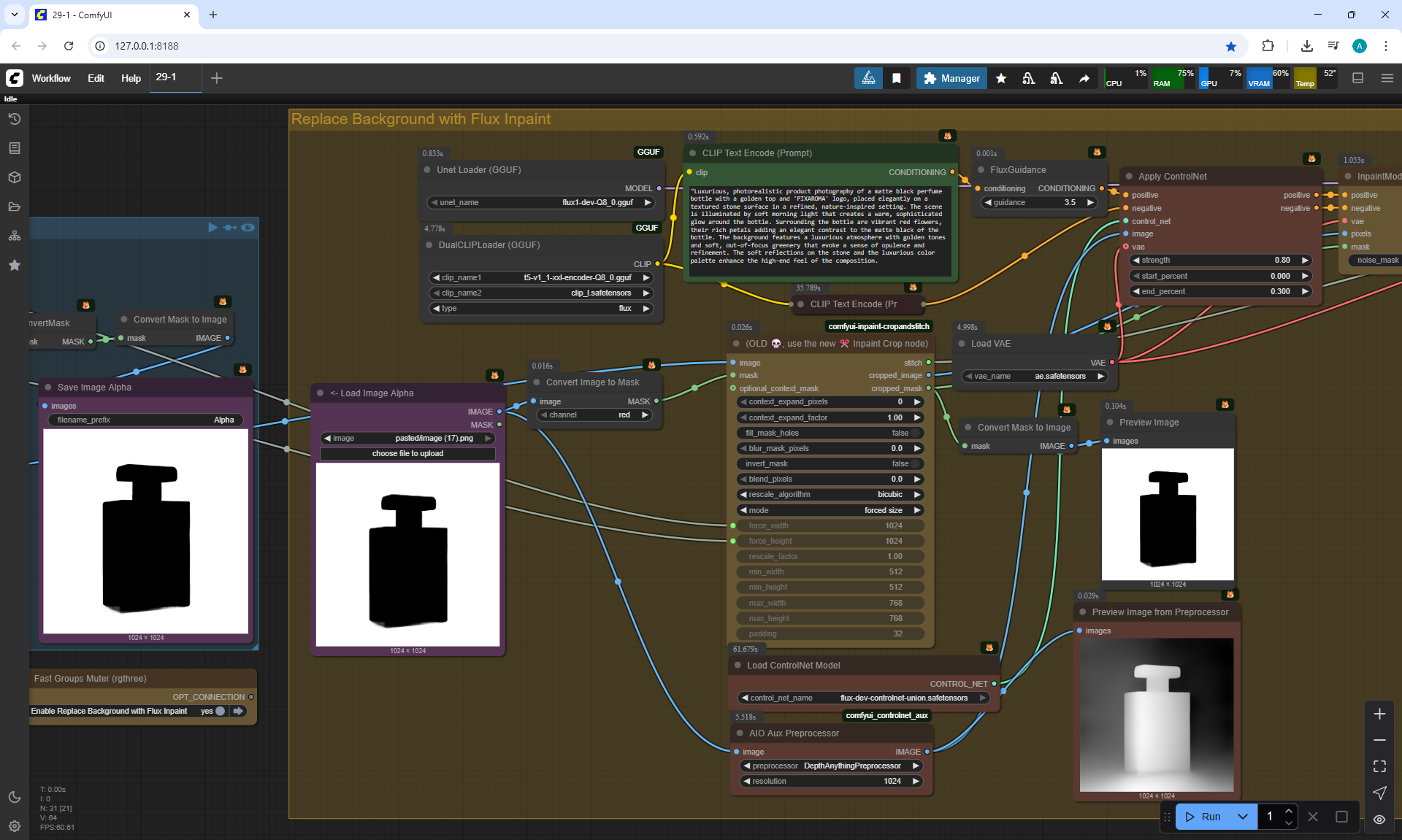Open settings gear at bottom of sidebar
This screenshot has width=1402, height=840.
tap(15, 826)
